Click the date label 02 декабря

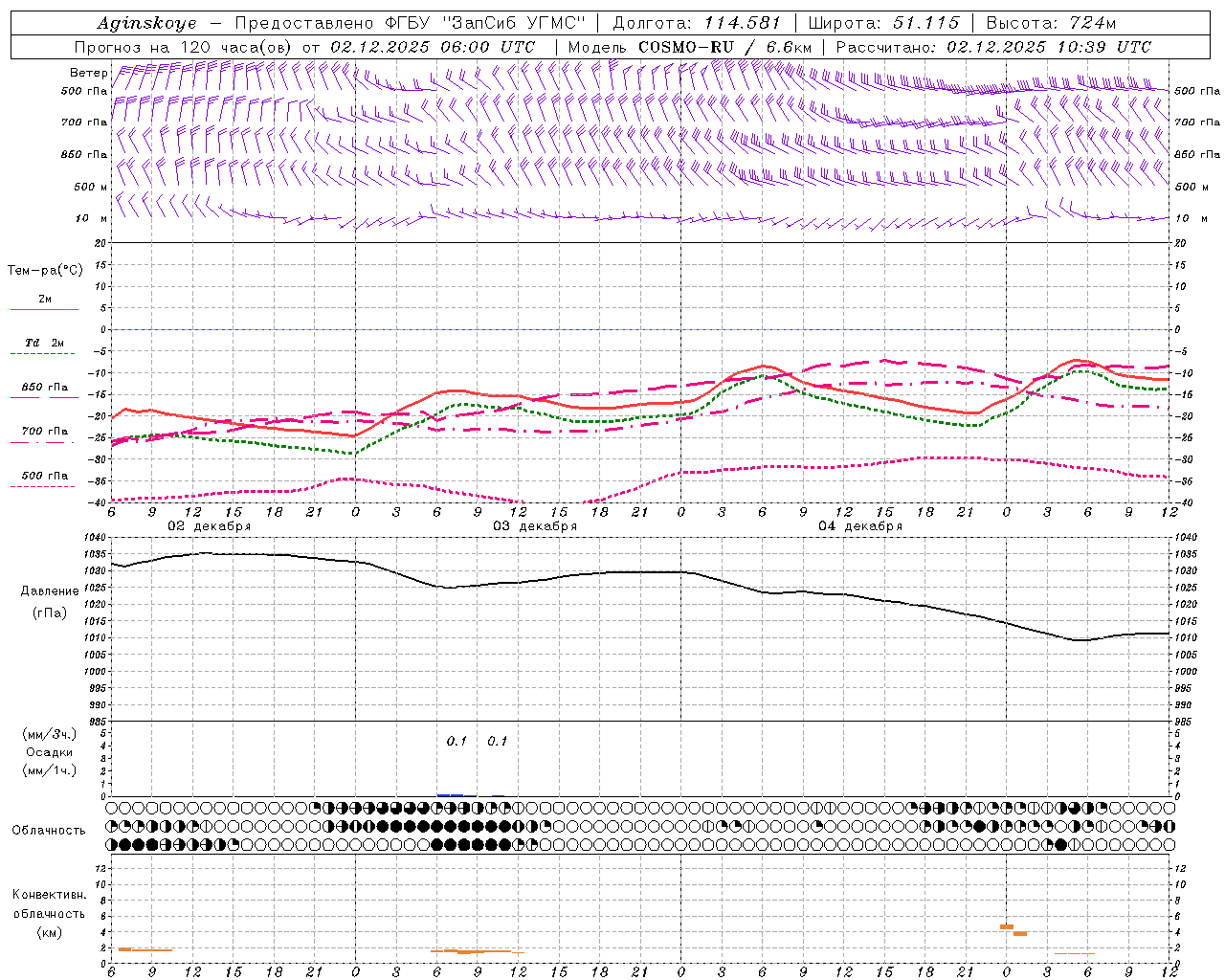(210, 526)
